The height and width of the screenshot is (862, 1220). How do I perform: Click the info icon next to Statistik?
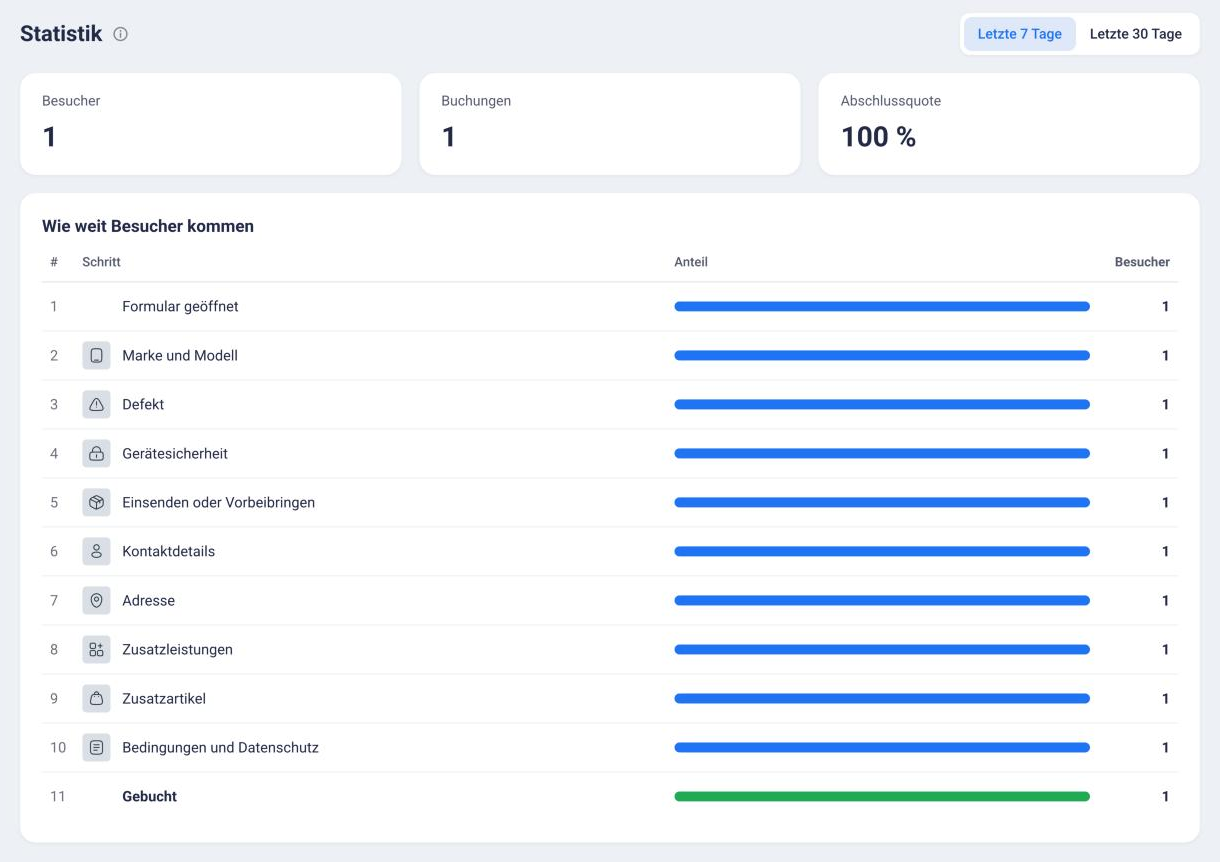point(121,34)
